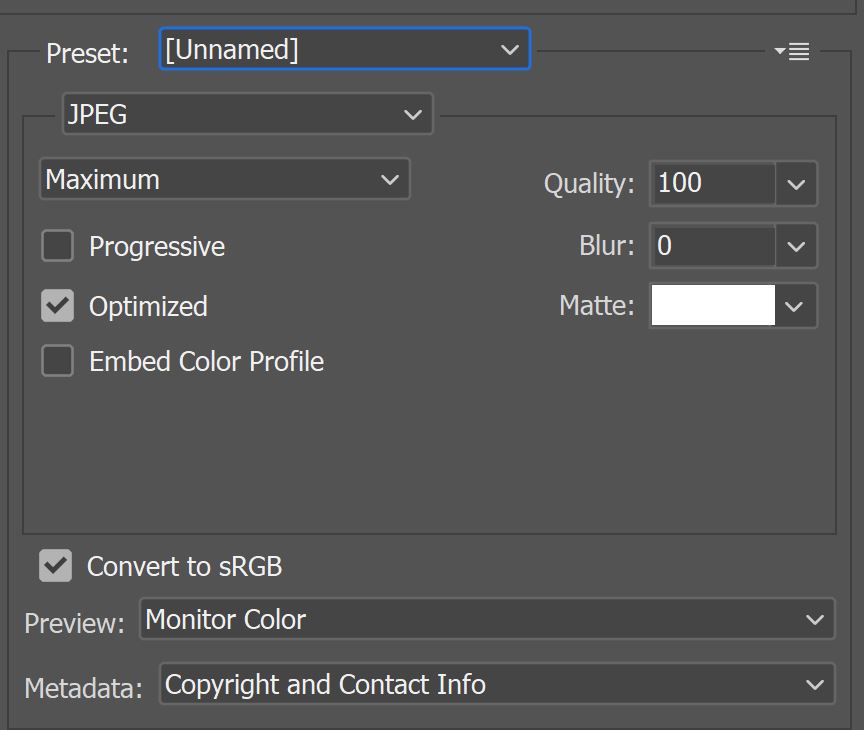Click the Quality: text label

589,184
